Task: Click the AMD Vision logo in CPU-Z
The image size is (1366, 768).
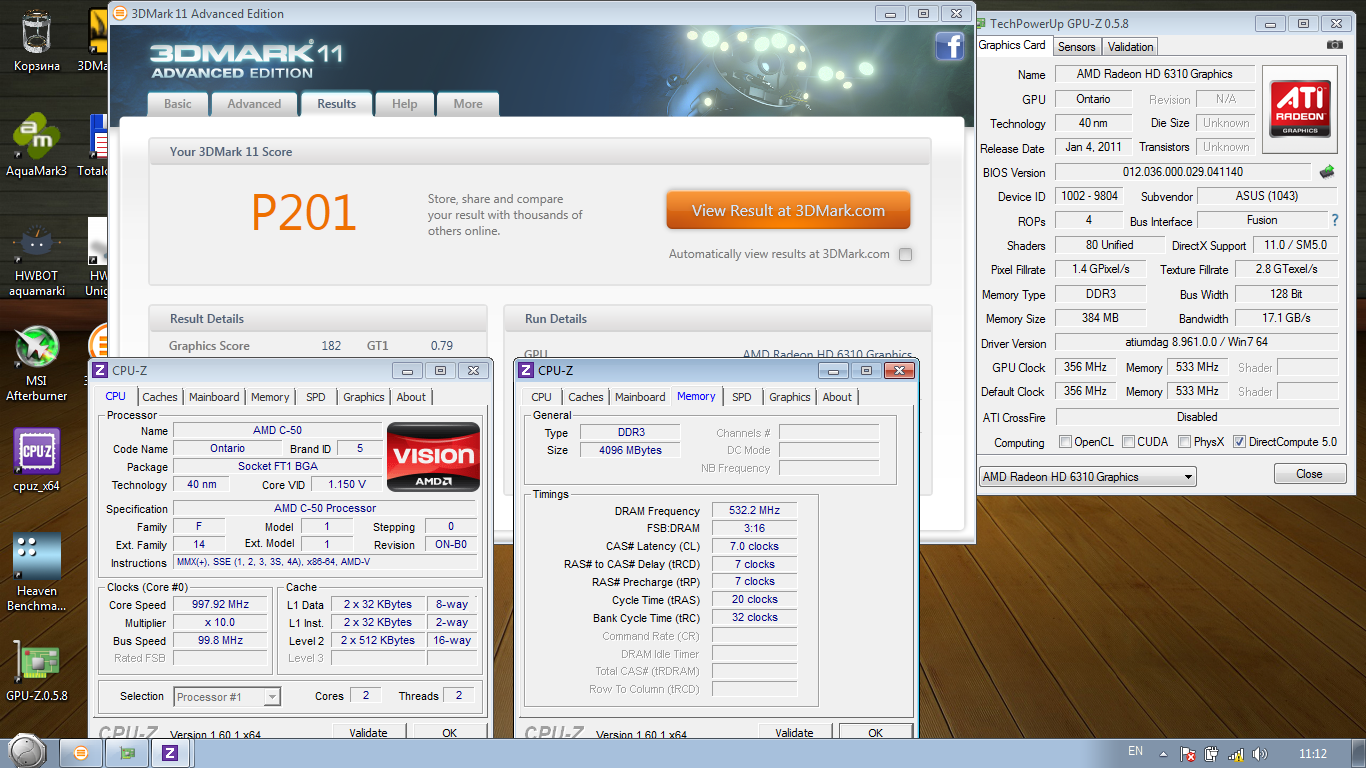Action: click(433, 456)
